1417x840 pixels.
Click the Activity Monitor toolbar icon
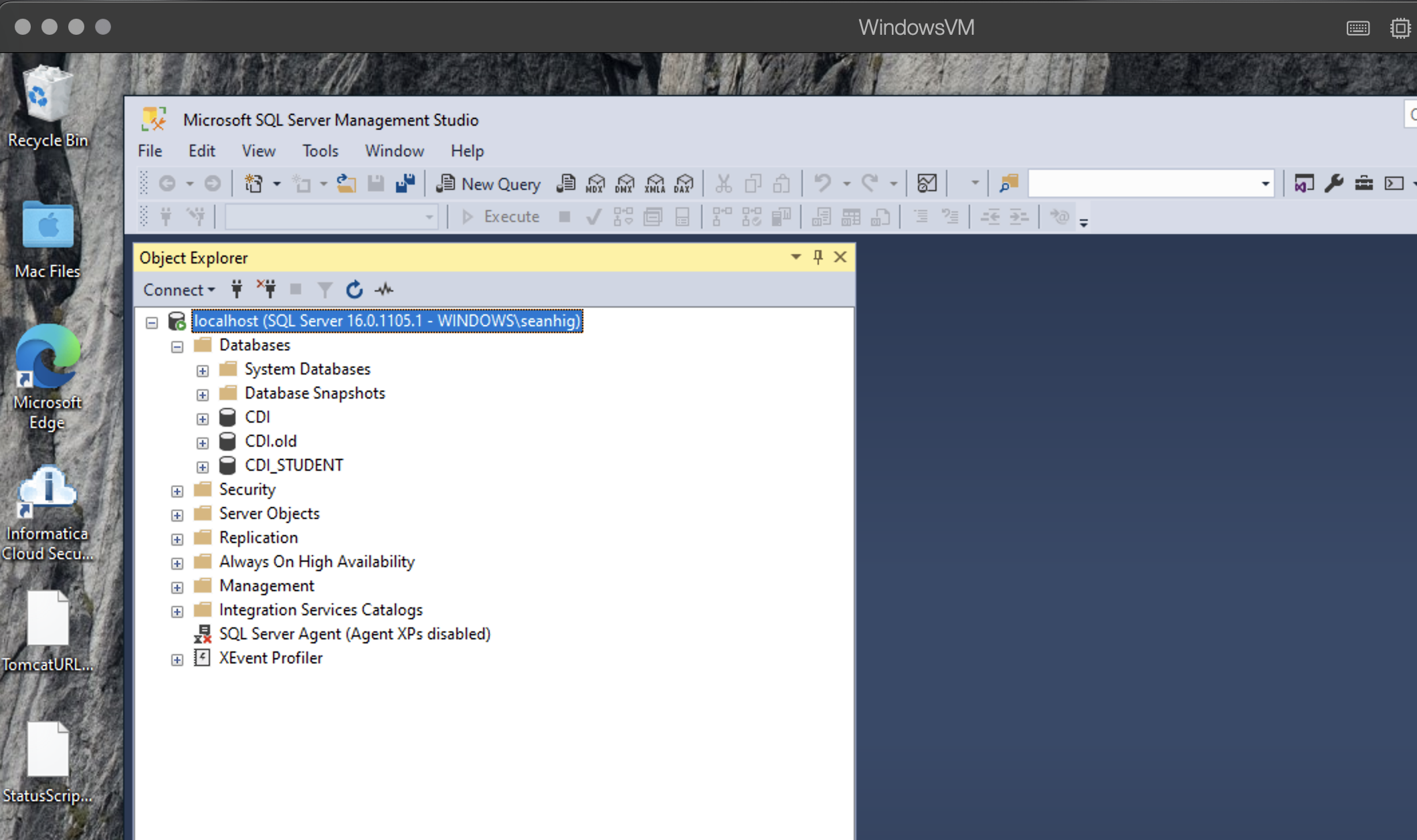tap(927, 183)
